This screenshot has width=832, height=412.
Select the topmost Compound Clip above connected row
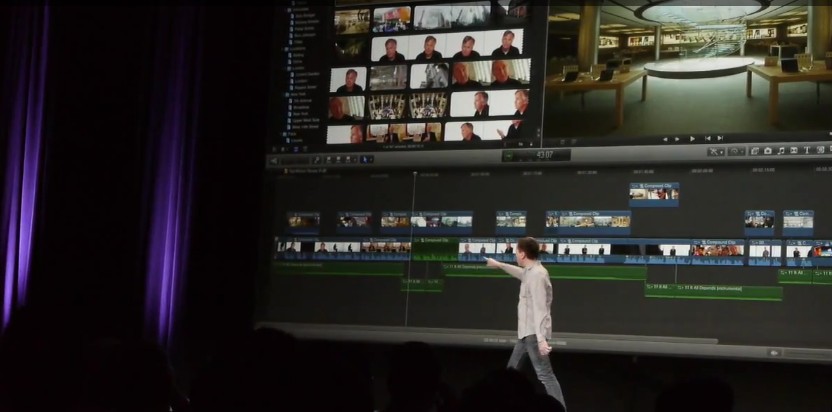(x=654, y=194)
